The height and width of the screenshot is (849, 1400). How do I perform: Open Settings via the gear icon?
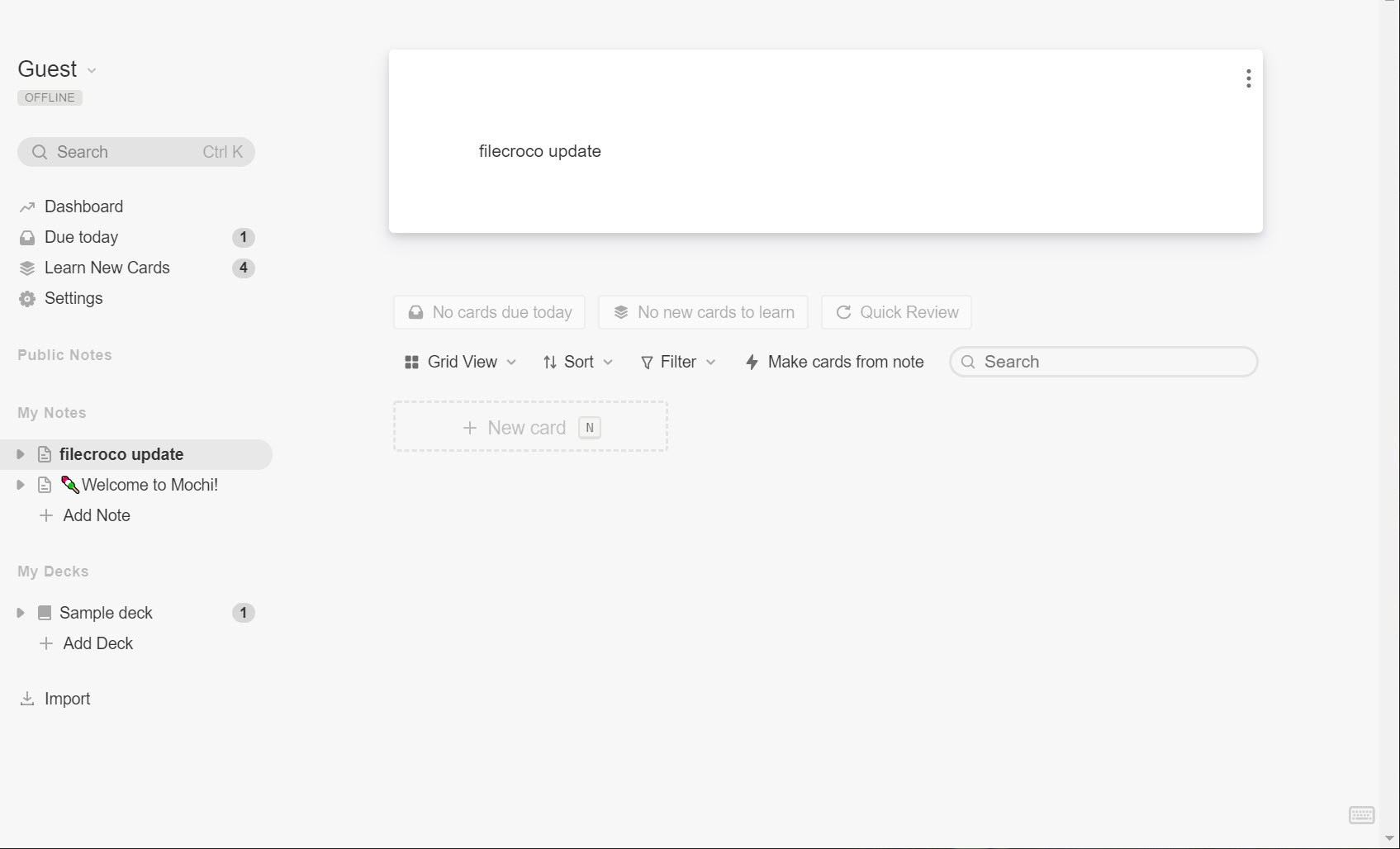[x=27, y=299]
